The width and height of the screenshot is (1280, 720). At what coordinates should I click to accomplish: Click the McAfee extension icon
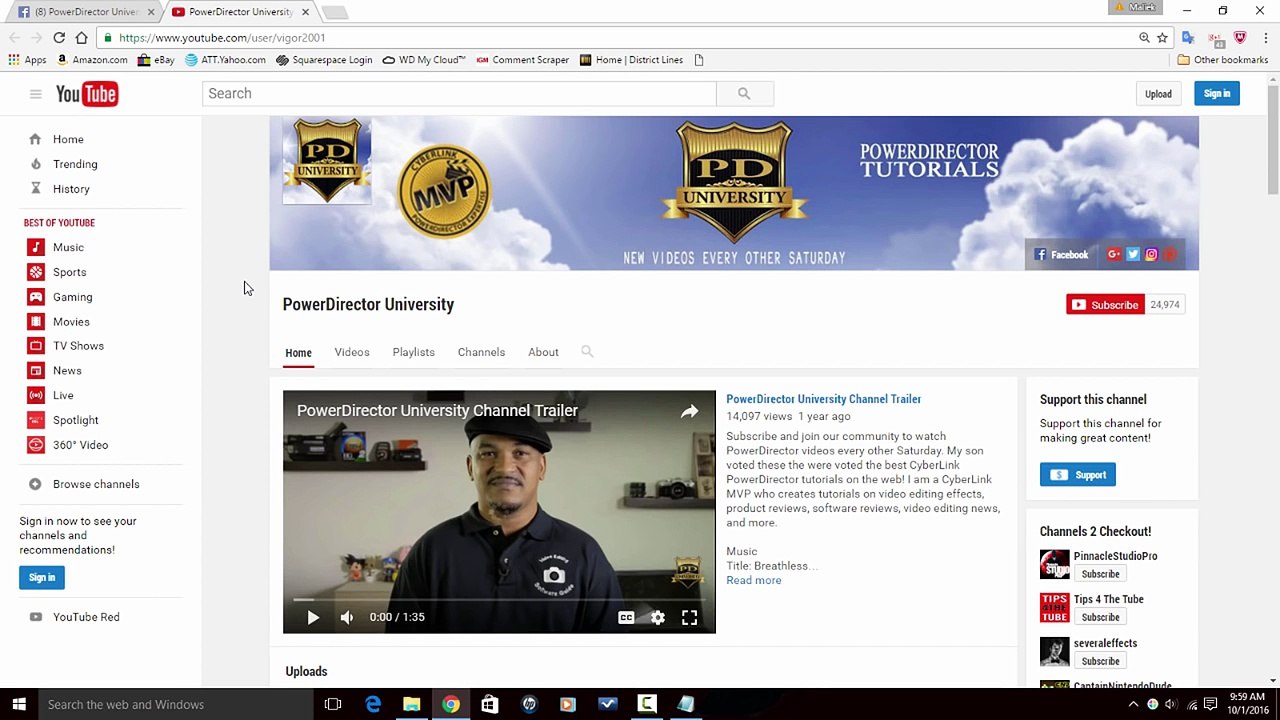[1240, 38]
